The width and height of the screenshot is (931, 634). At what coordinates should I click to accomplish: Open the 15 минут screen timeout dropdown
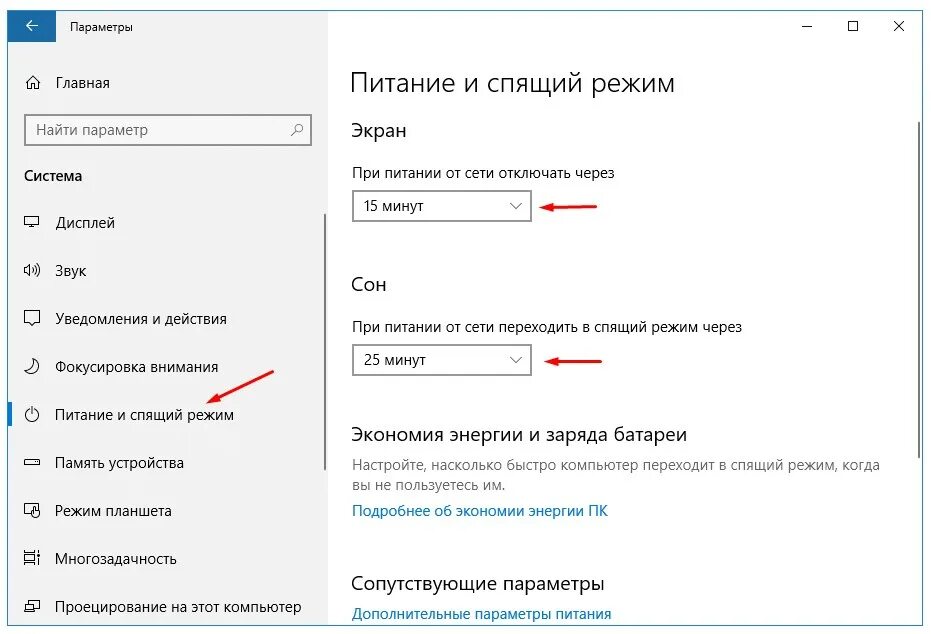click(442, 206)
